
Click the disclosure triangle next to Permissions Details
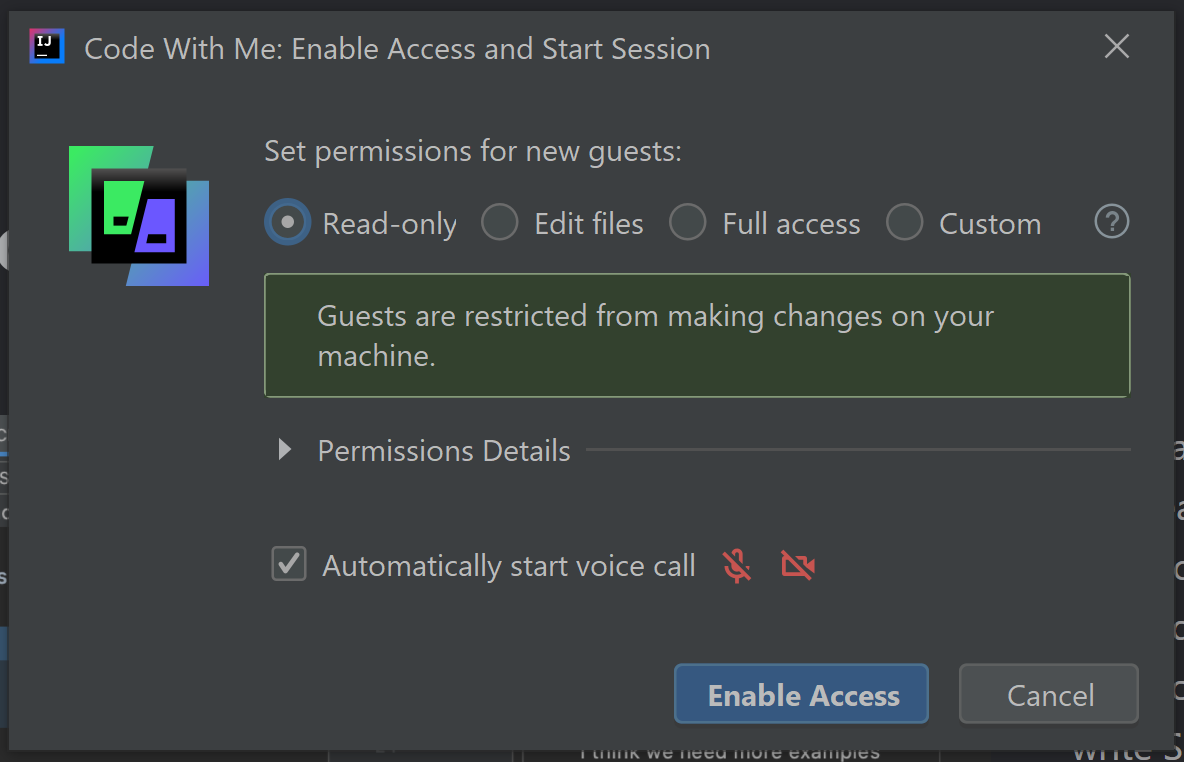click(284, 450)
